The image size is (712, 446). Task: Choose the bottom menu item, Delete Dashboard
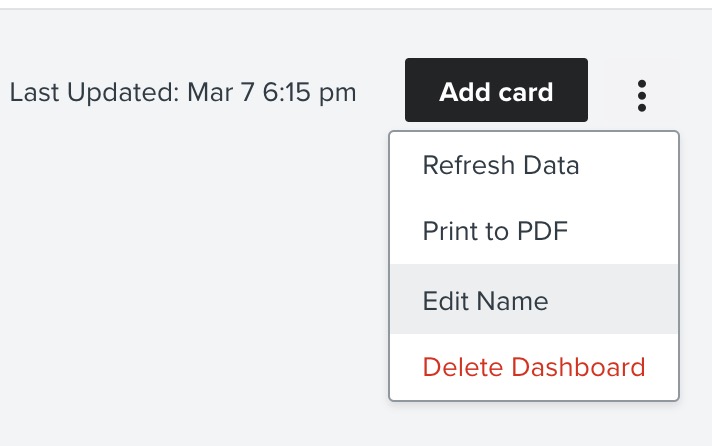point(534,367)
